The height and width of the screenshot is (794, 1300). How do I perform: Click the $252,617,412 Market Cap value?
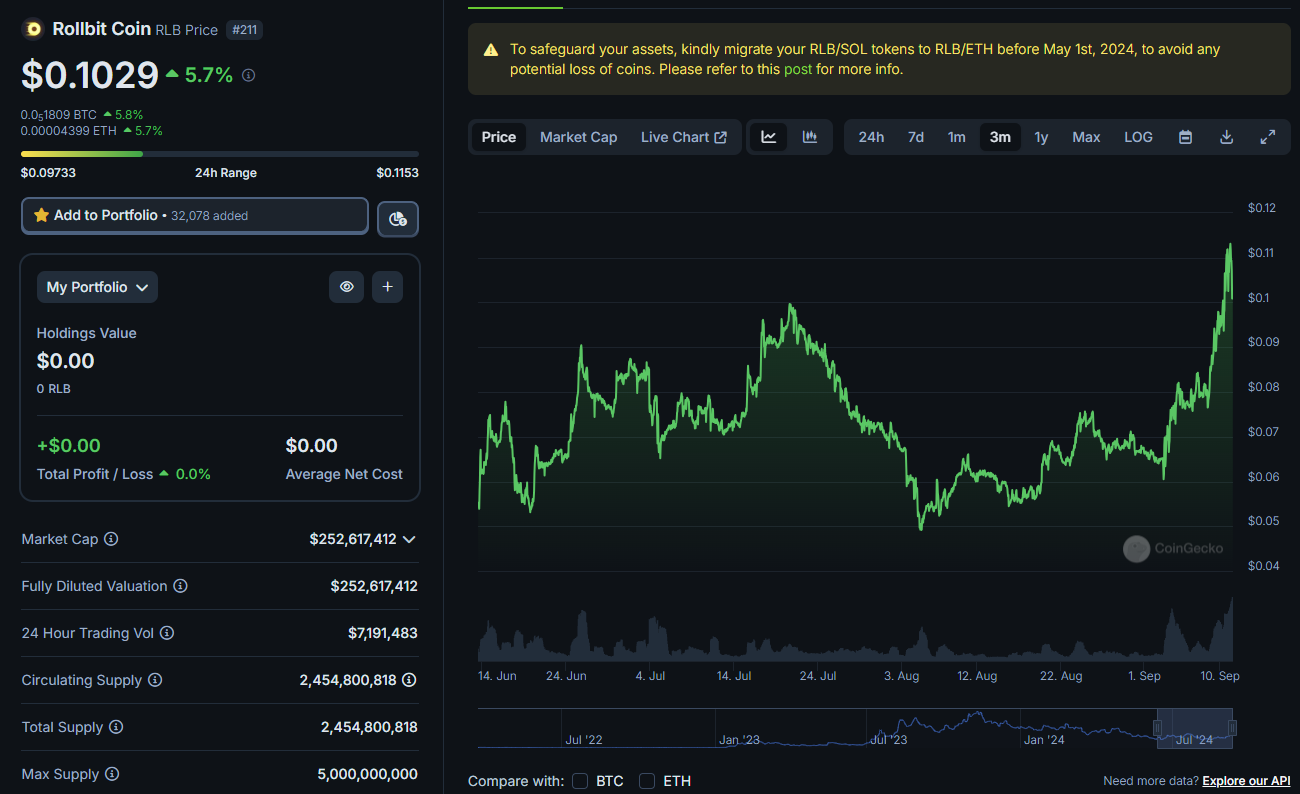click(353, 539)
